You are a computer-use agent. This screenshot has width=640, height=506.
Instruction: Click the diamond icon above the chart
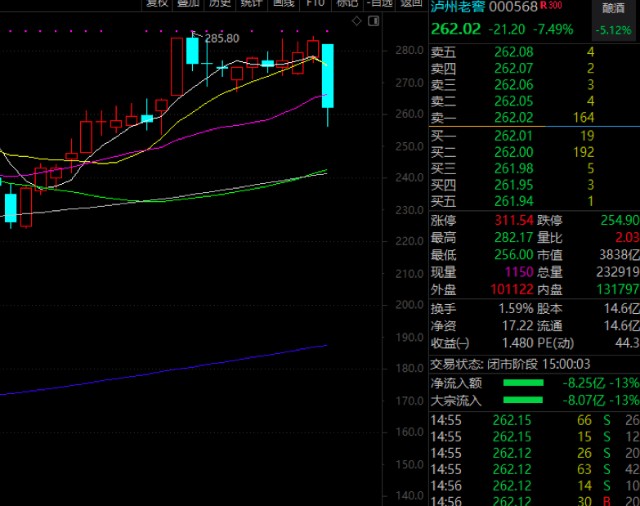click(x=357, y=20)
